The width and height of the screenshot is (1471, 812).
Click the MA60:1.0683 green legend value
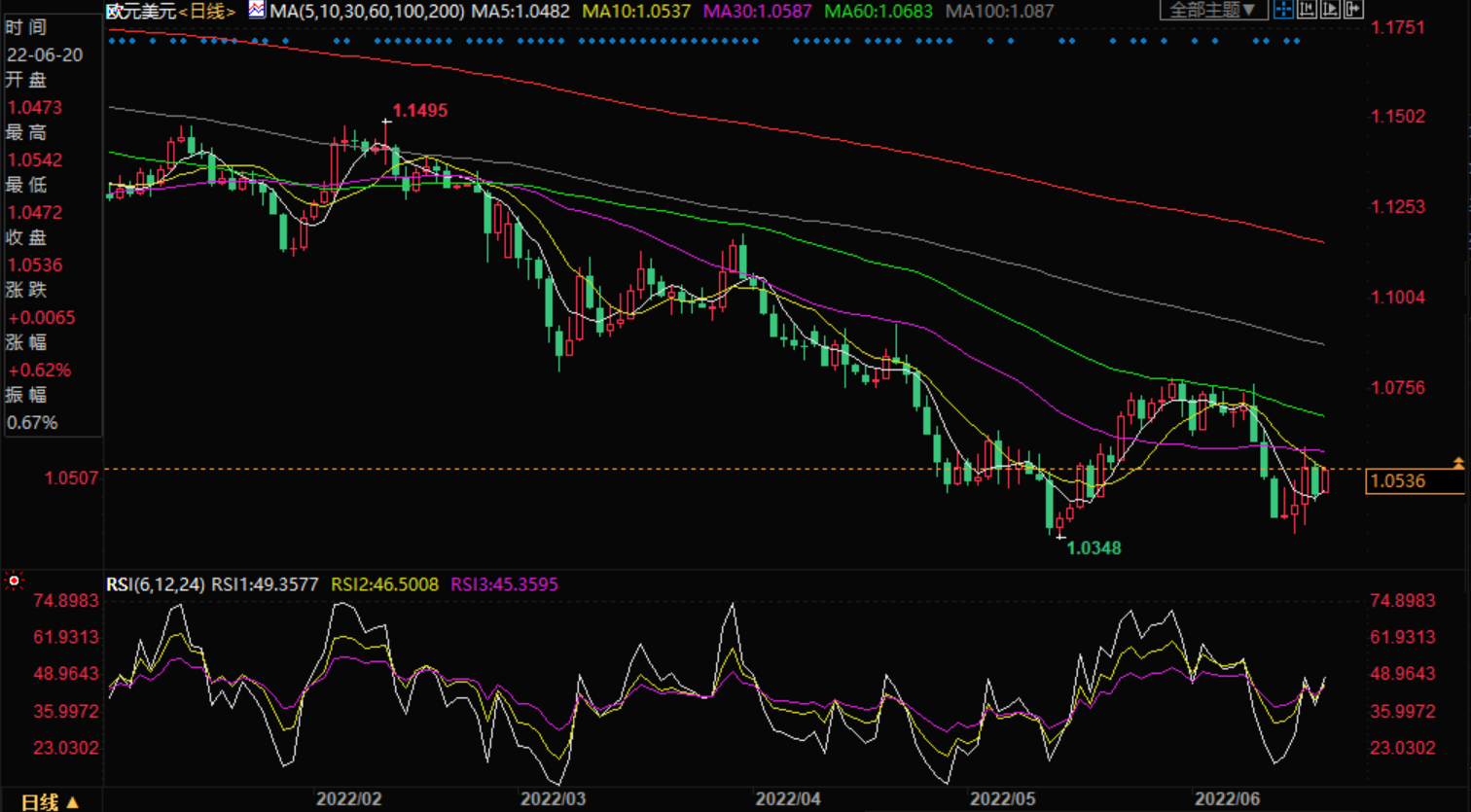[x=878, y=12]
